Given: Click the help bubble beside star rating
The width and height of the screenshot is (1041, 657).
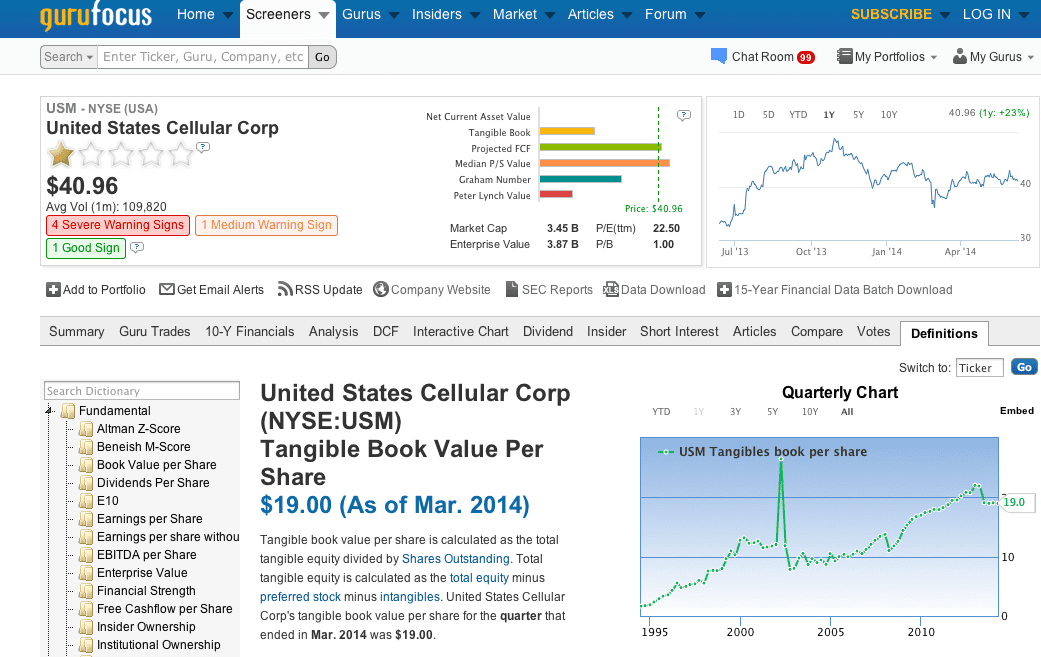Looking at the screenshot, I should [203, 147].
